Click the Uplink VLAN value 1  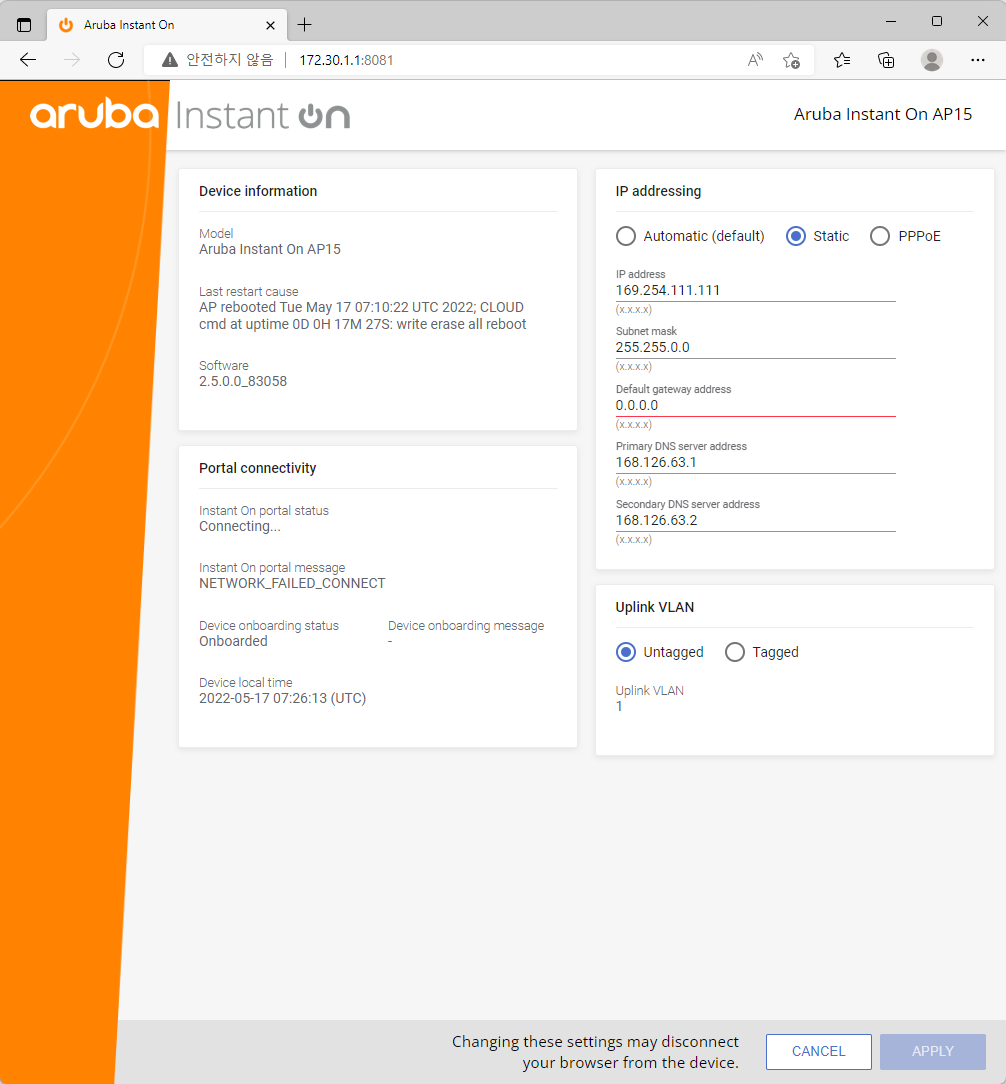pos(620,707)
